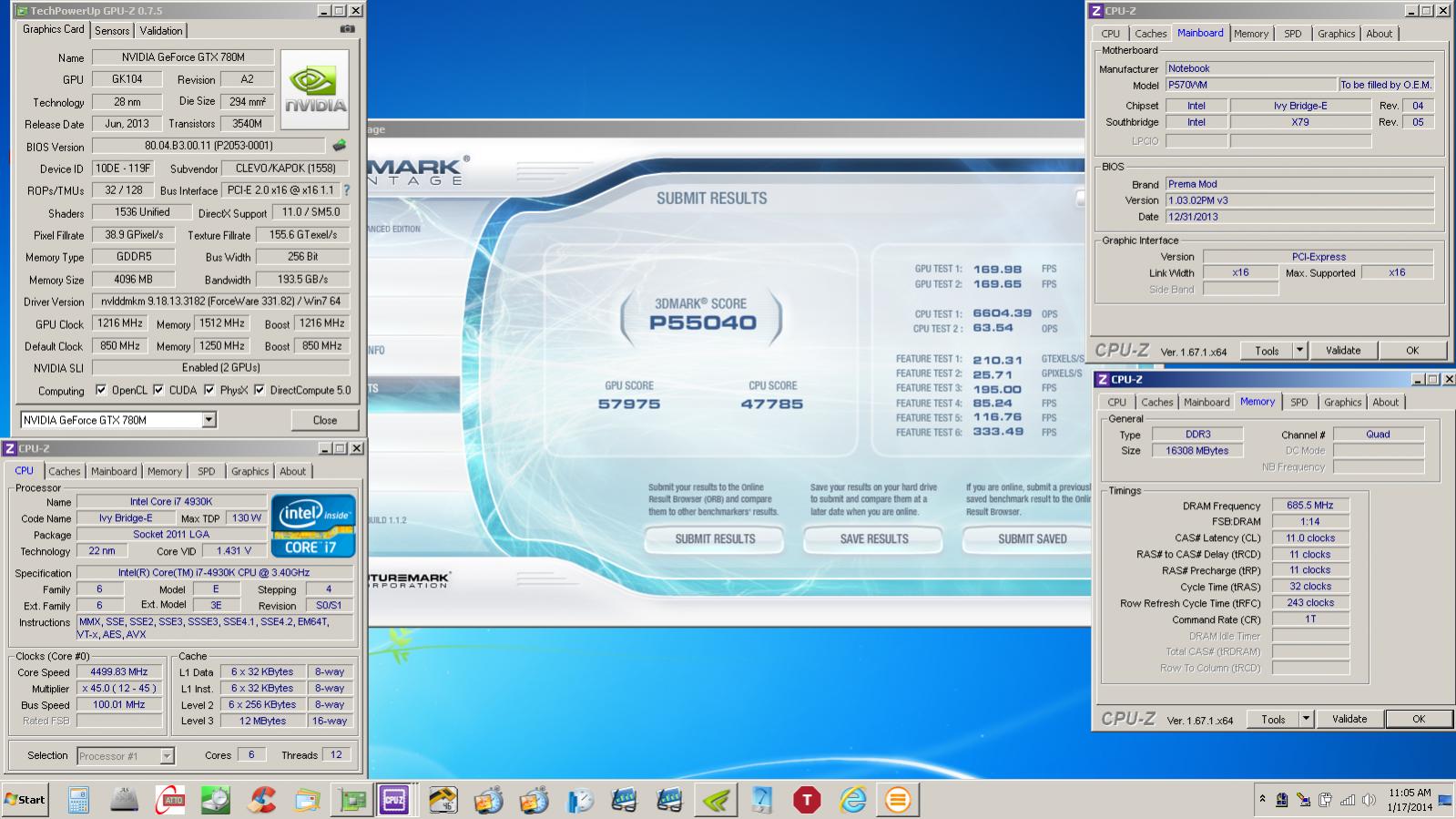Toggle the OpenCL checkbox

click(x=101, y=390)
